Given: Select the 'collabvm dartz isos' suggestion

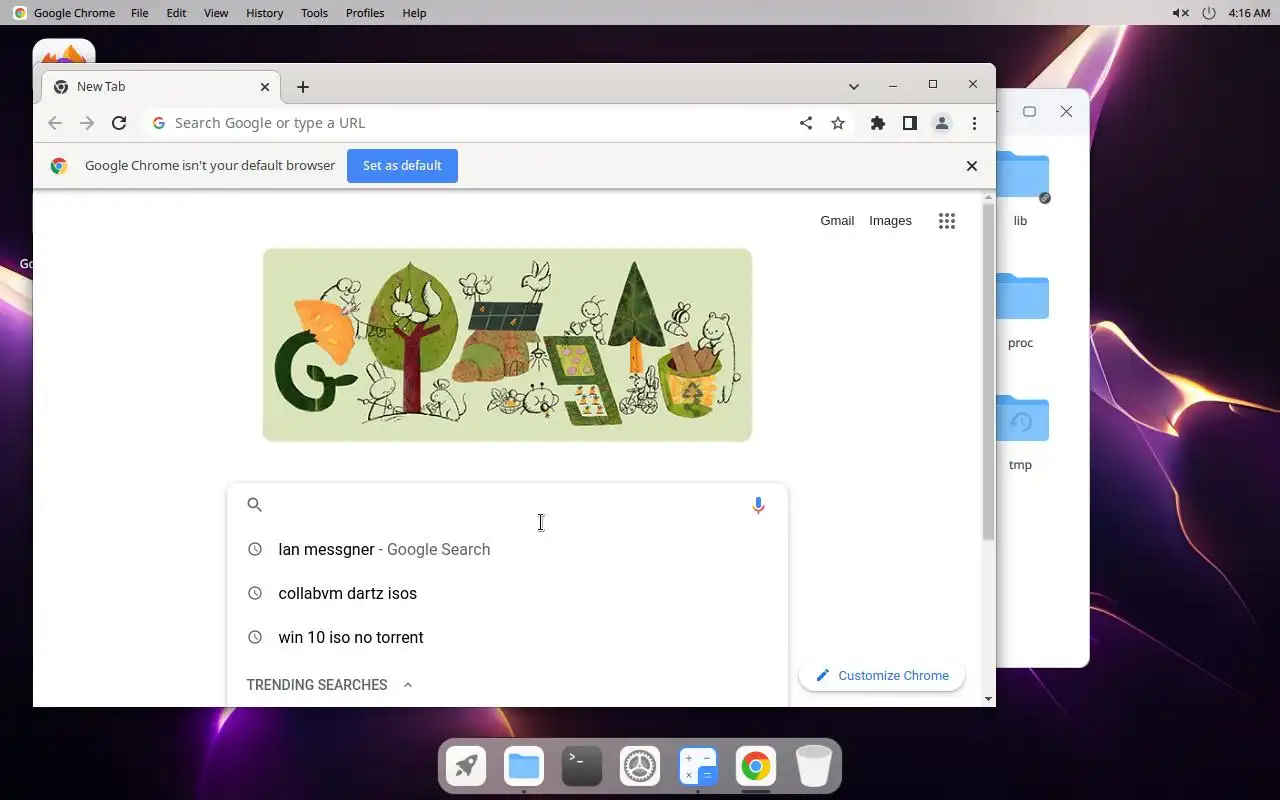Looking at the screenshot, I should tap(507, 593).
